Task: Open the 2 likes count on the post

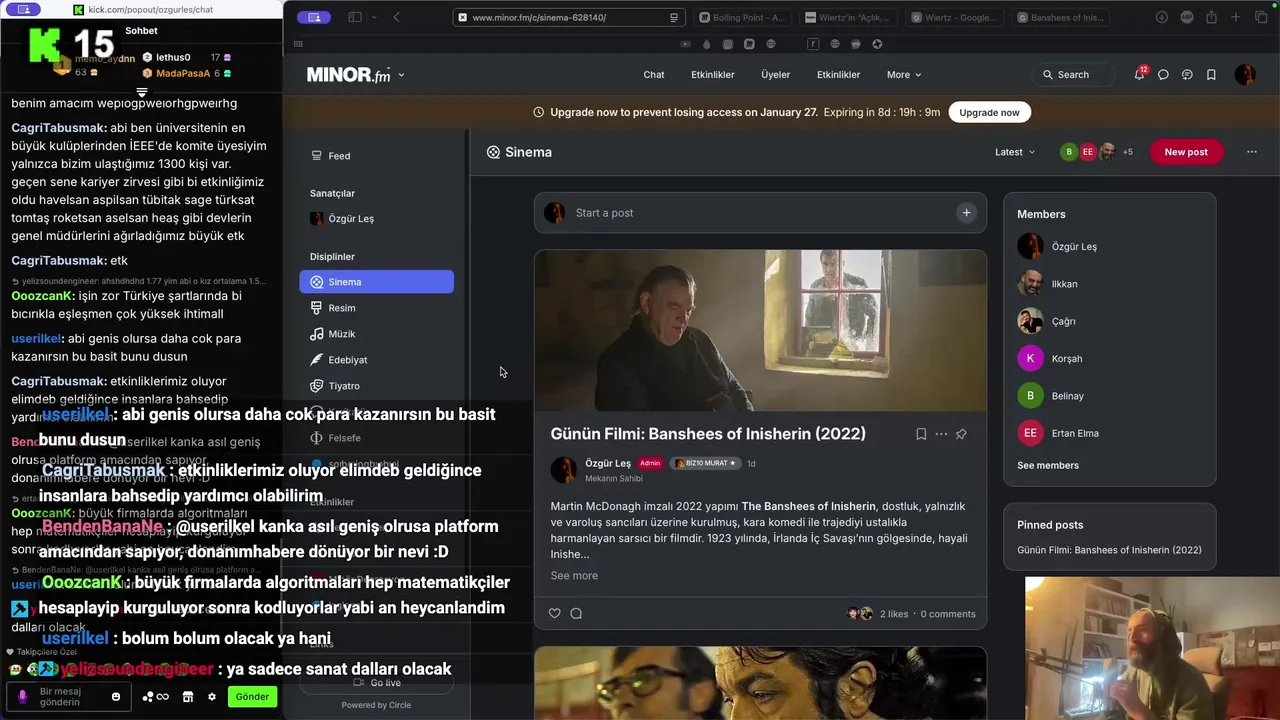Action: (894, 614)
